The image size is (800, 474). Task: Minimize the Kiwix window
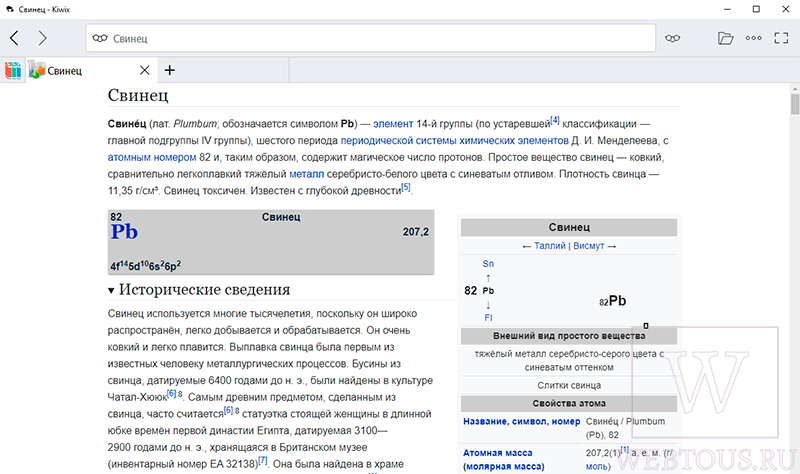click(x=728, y=9)
